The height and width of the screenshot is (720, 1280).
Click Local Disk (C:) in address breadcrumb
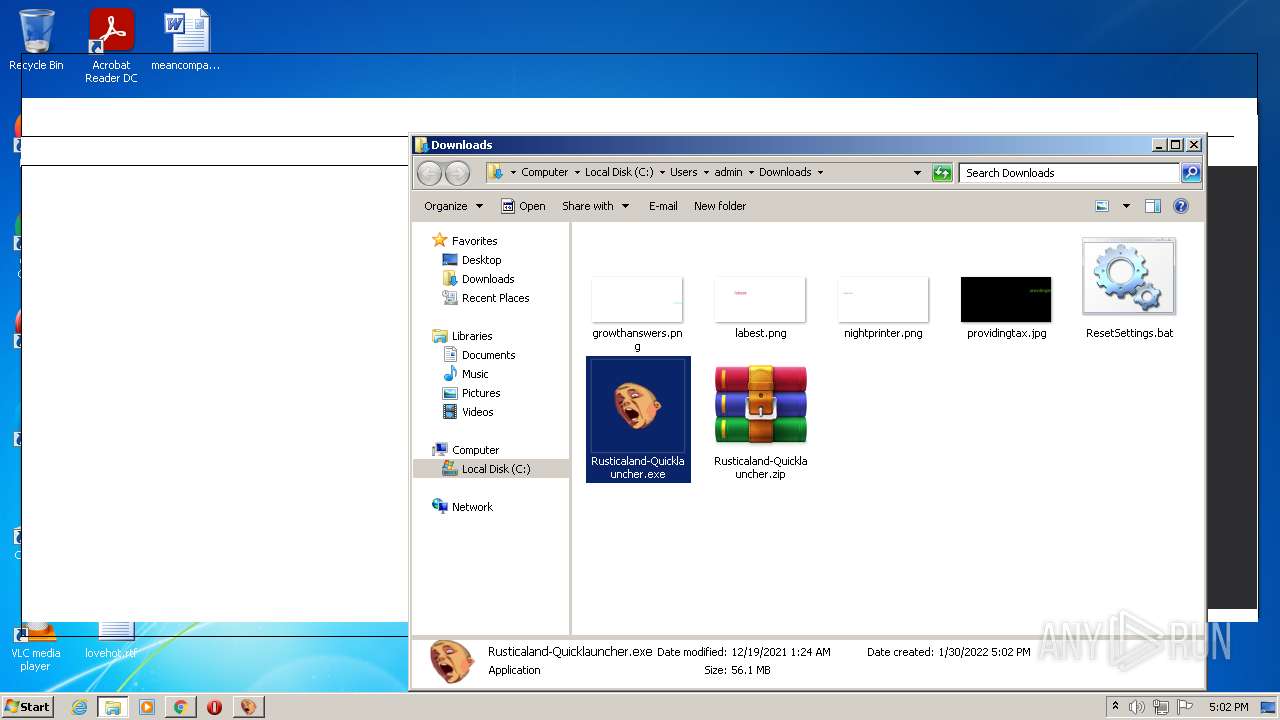(619, 172)
